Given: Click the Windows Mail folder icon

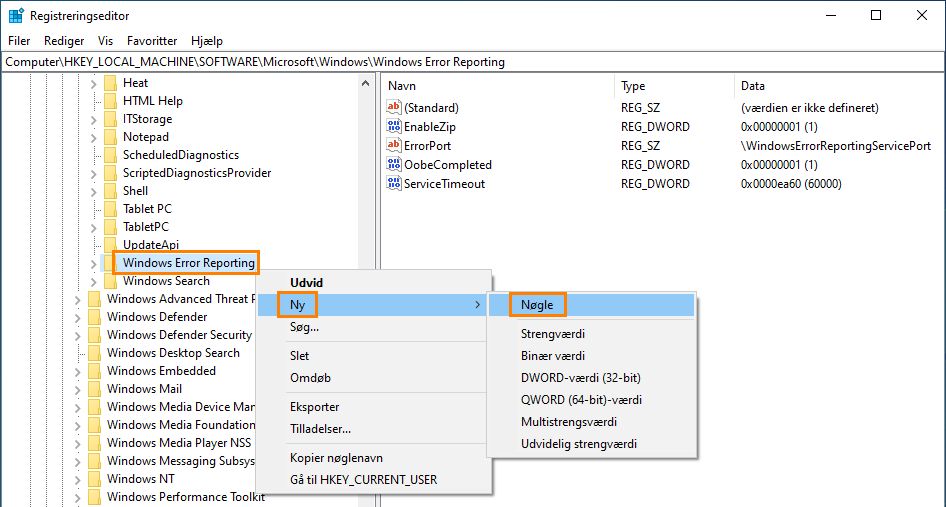Looking at the screenshot, I should pyautogui.click(x=95, y=389).
